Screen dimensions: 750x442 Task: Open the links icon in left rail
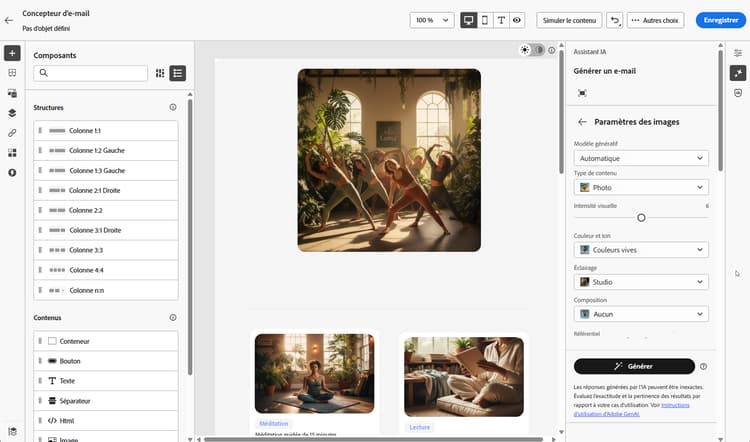click(x=12, y=133)
